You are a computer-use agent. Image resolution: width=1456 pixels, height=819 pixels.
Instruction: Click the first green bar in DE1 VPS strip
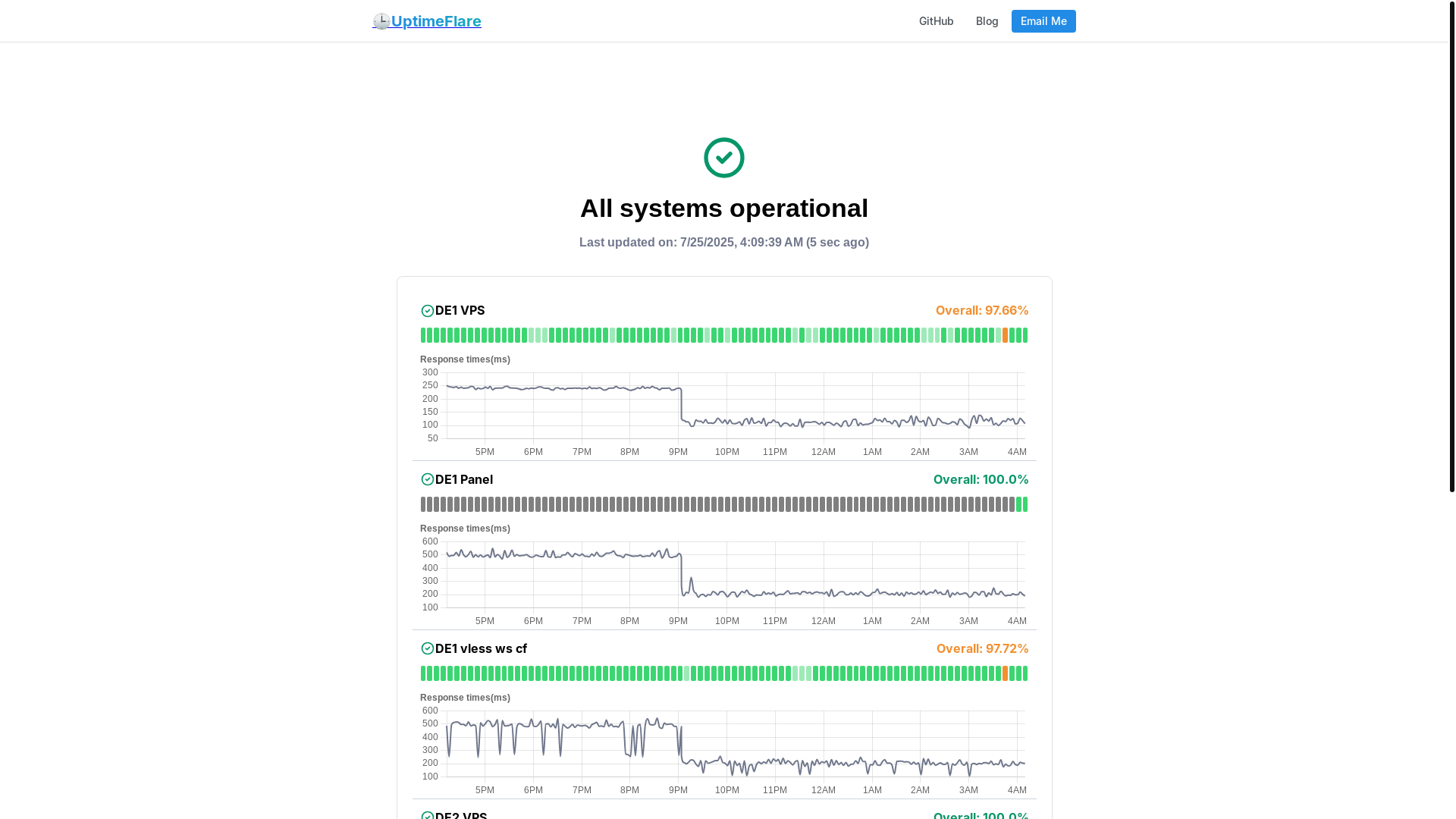point(423,335)
